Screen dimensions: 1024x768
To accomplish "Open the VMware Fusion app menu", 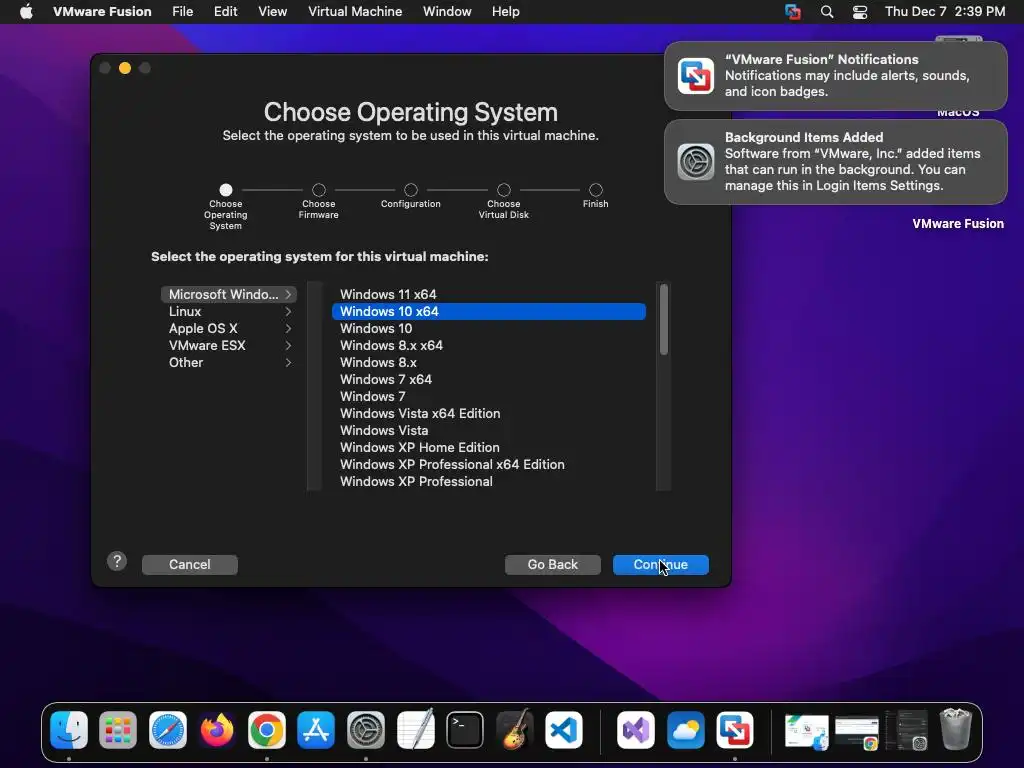I will tap(102, 12).
